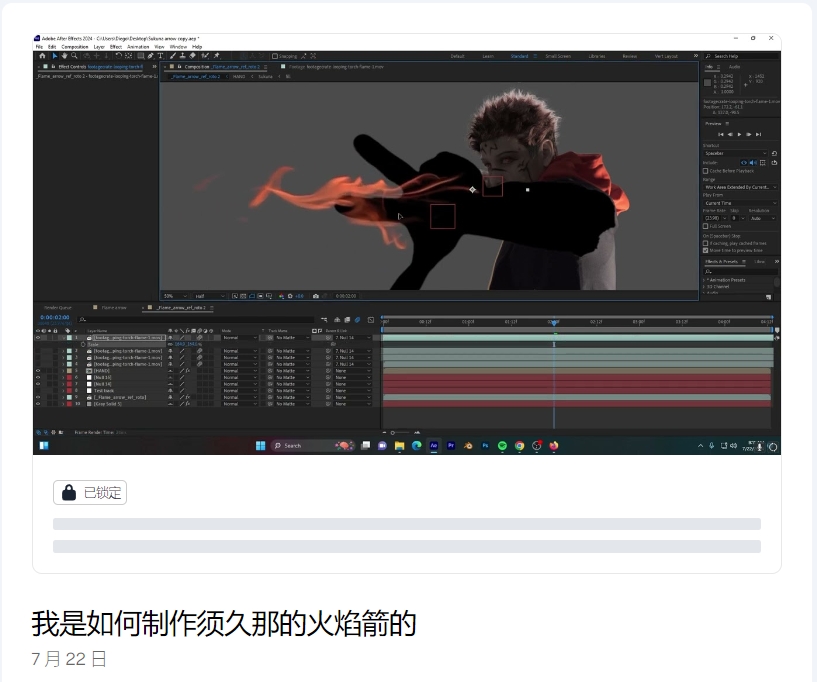Image resolution: width=817 pixels, height=682 pixels.
Task: Toggle include video eye icon in Preview
Action: (744, 163)
